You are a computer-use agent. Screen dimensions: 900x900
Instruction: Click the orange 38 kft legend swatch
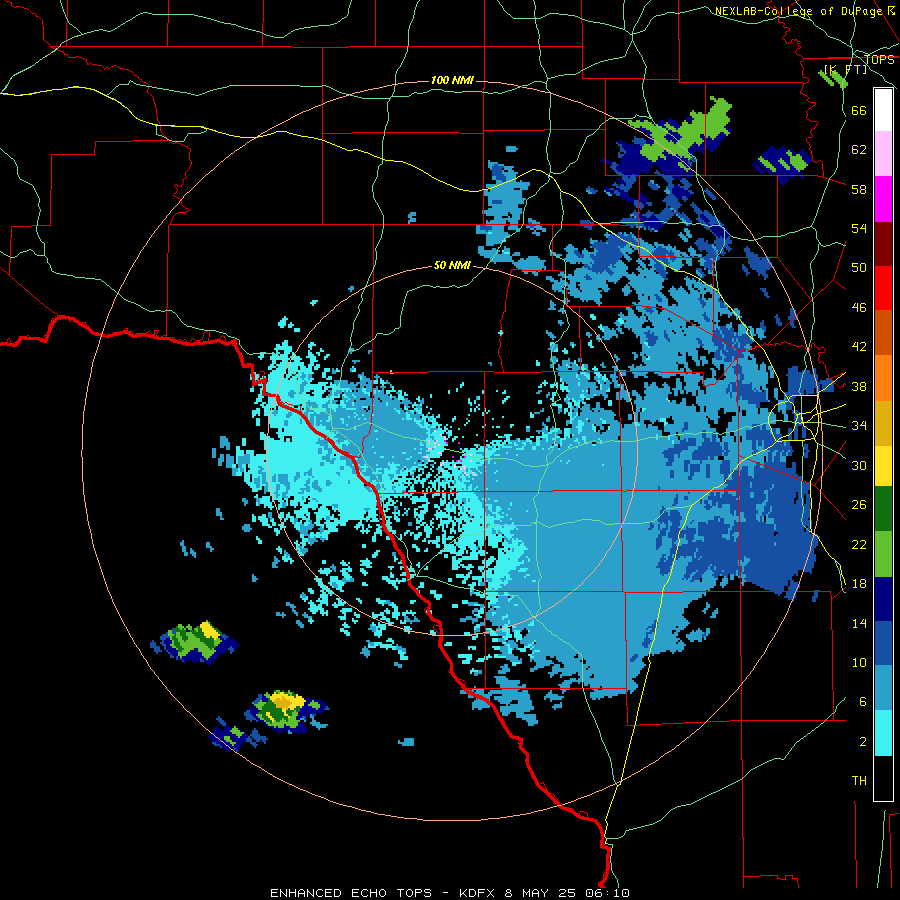point(883,378)
